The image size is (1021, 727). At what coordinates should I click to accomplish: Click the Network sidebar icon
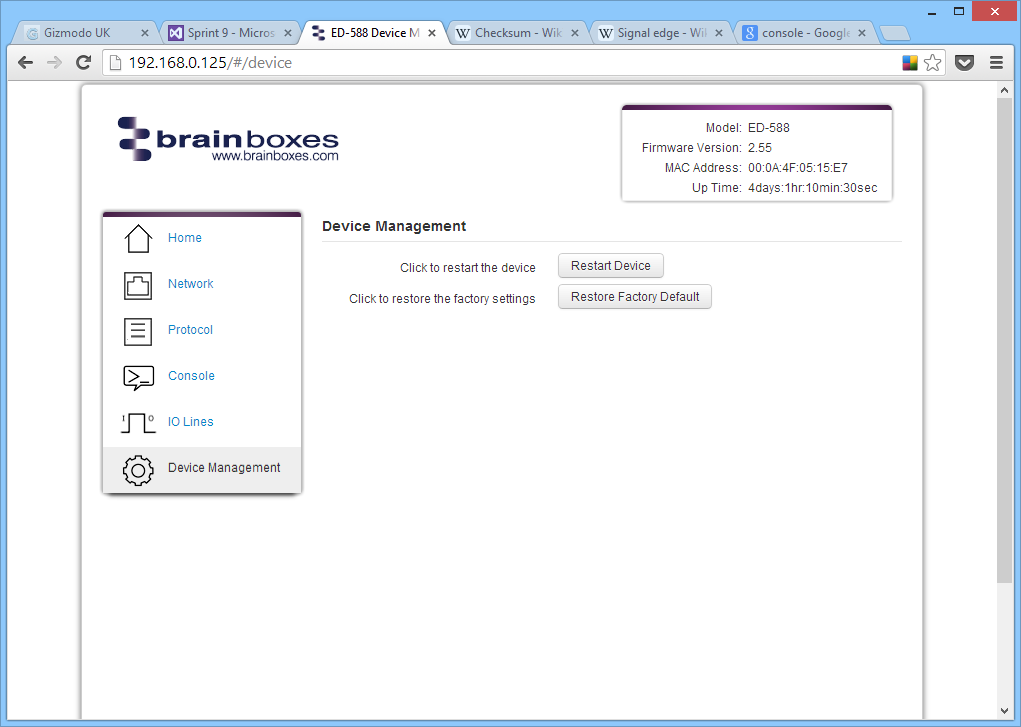coord(137,283)
